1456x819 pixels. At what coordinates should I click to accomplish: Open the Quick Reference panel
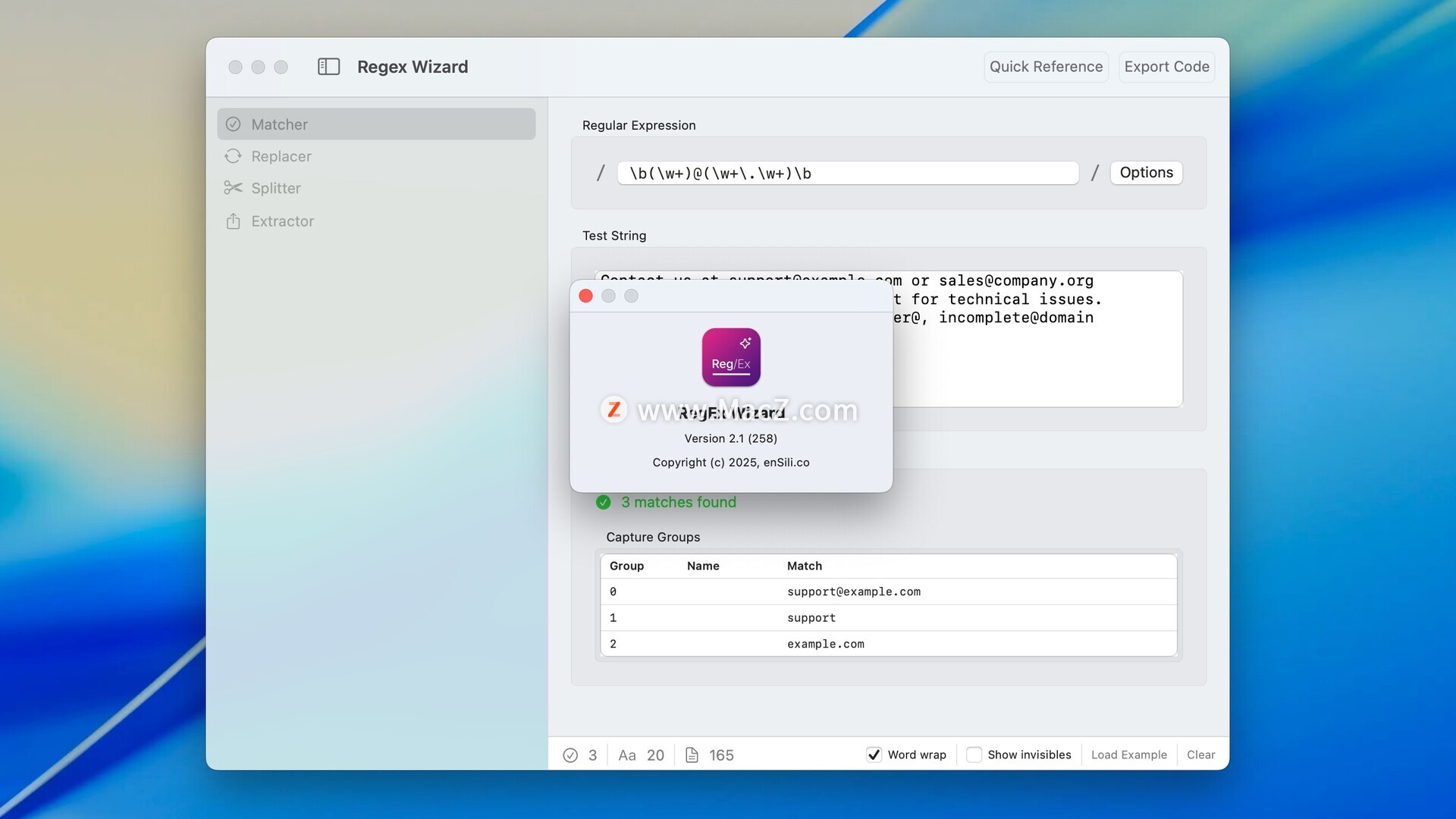tap(1046, 67)
